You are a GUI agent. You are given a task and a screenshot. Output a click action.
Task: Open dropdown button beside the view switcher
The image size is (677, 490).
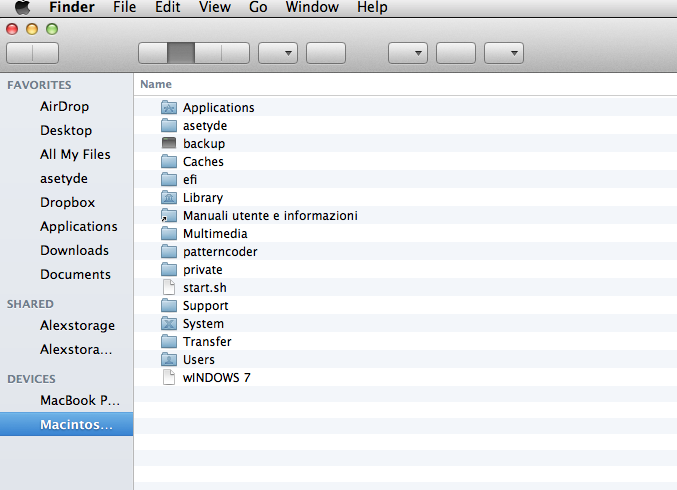point(278,53)
